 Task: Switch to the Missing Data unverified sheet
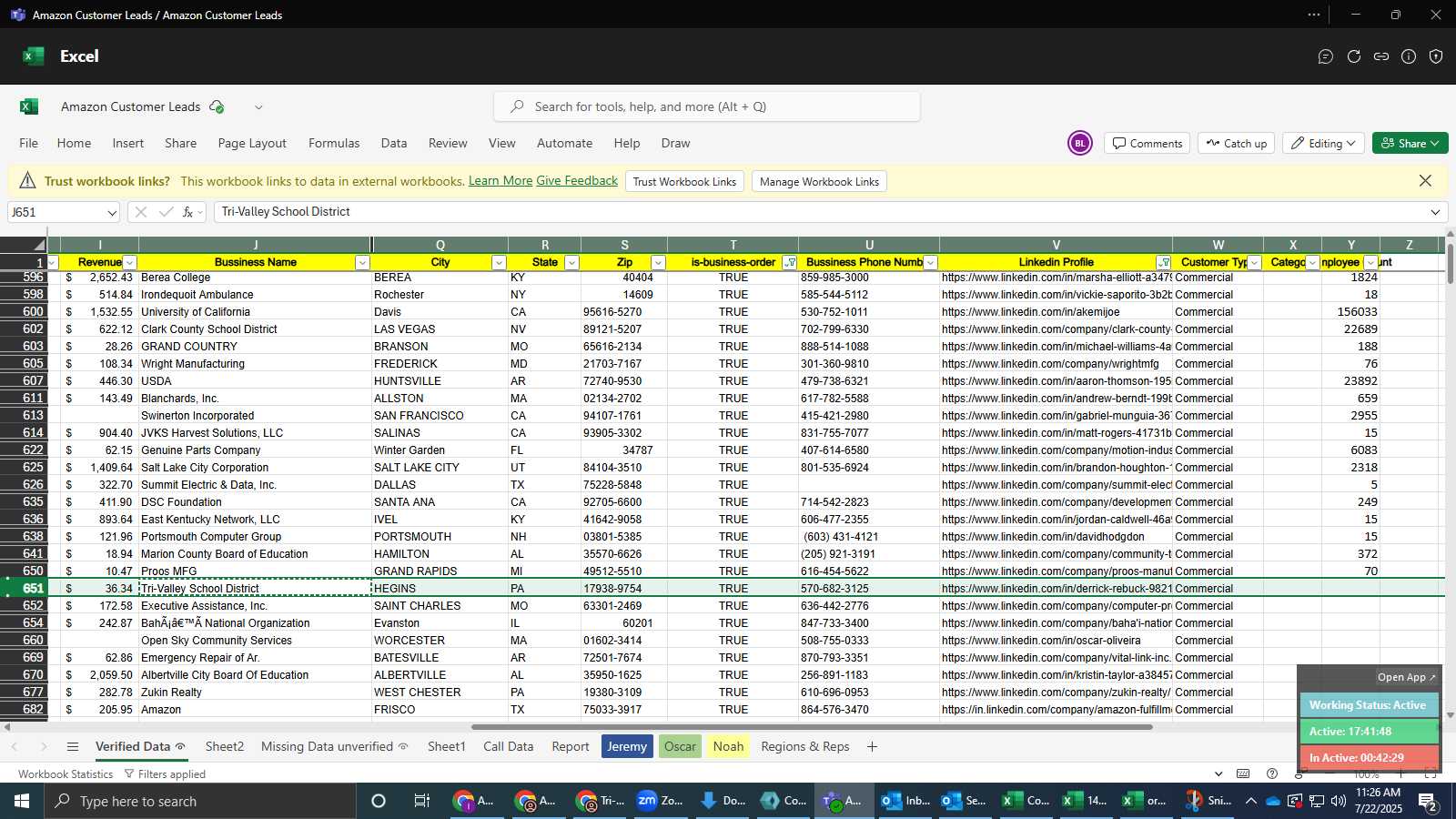[x=334, y=747]
